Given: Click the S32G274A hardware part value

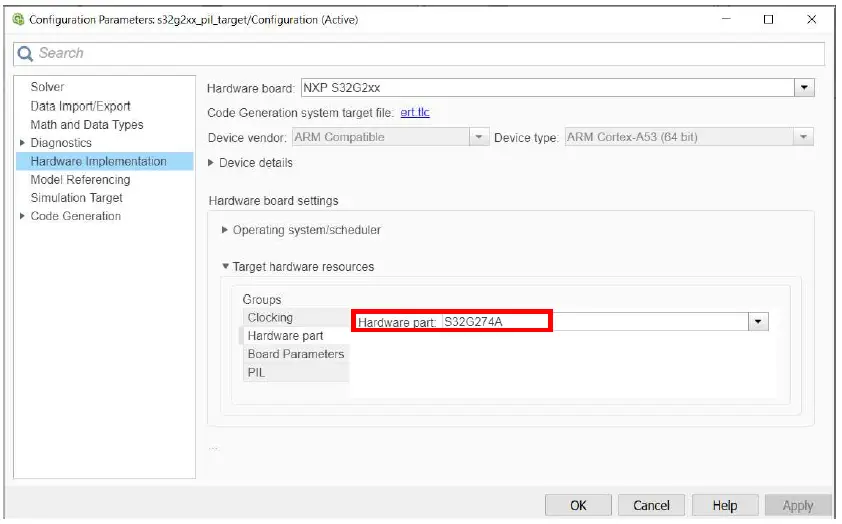Looking at the screenshot, I should (x=473, y=322).
